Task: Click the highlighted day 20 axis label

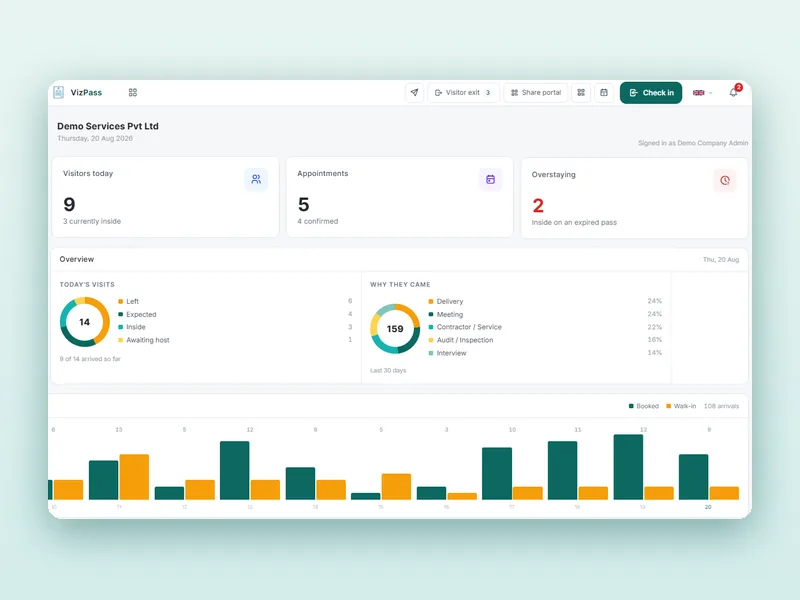Action: pyautogui.click(x=708, y=507)
